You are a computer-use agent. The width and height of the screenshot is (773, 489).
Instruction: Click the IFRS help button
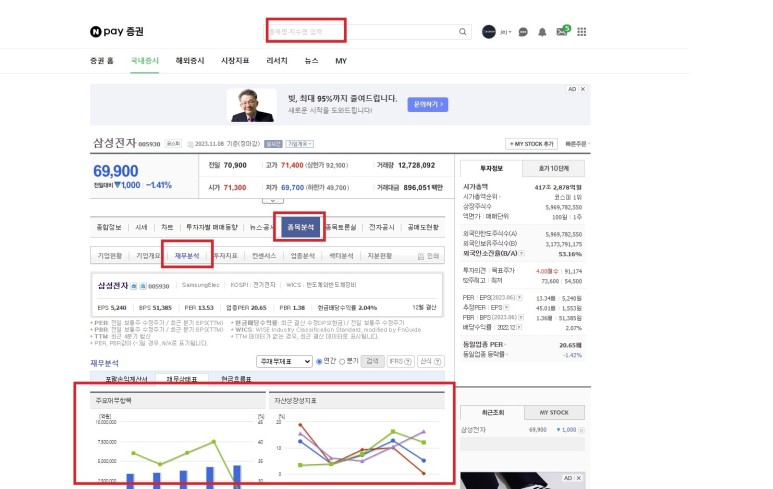pos(400,361)
